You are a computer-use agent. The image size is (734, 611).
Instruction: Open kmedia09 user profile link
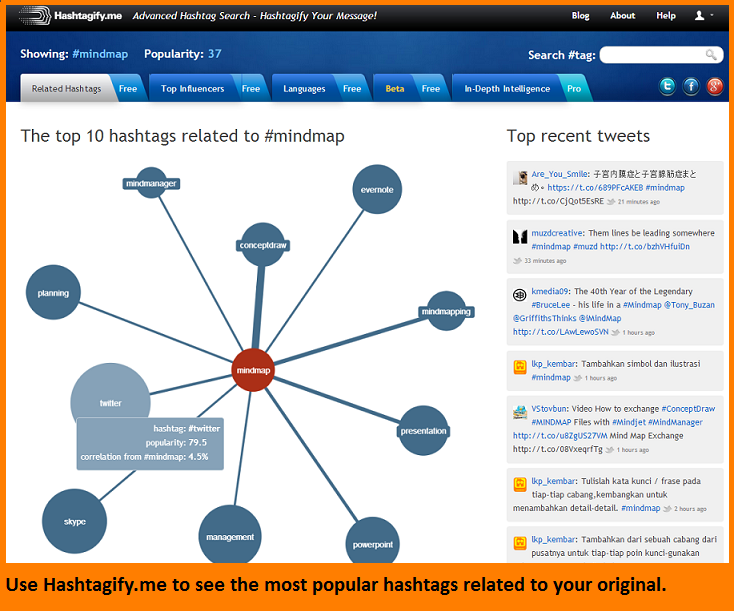click(550, 291)
